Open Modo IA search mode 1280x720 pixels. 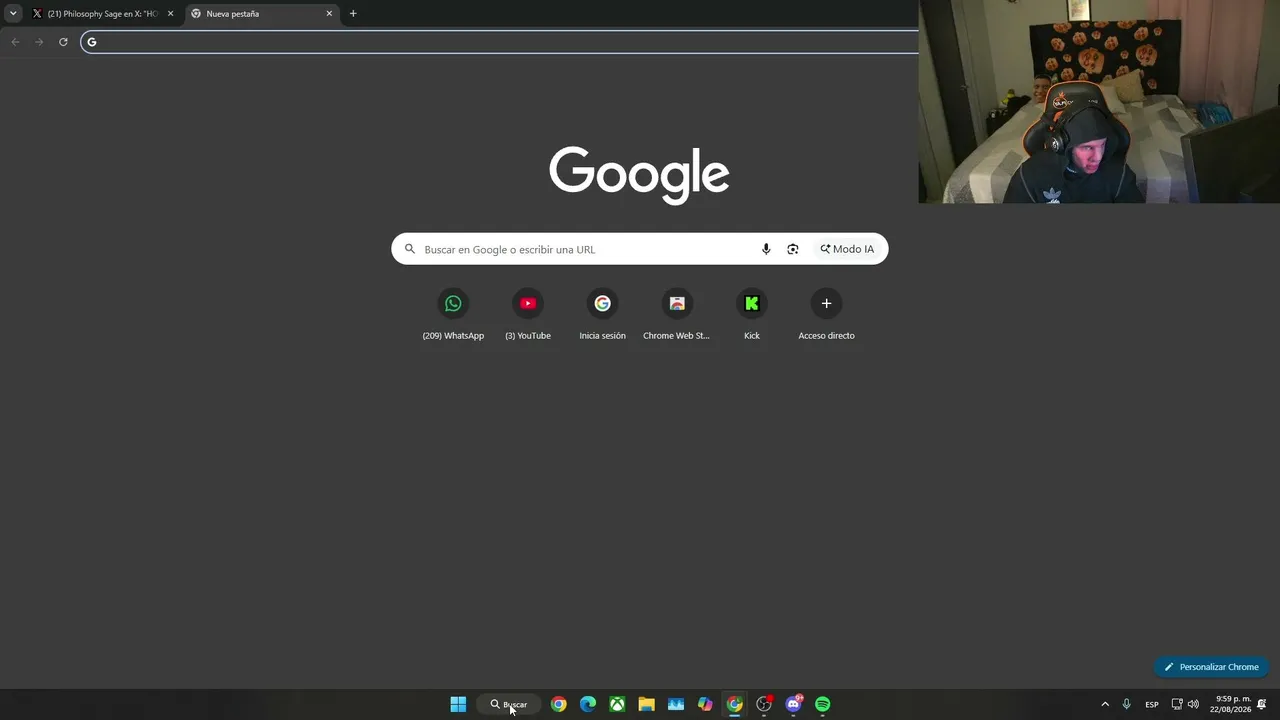847,249
